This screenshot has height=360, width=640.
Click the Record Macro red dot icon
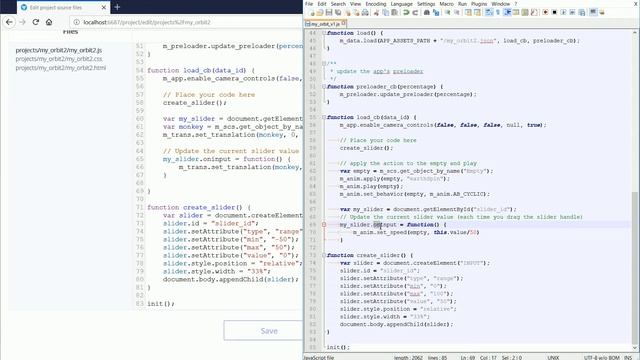coord(545,13)
